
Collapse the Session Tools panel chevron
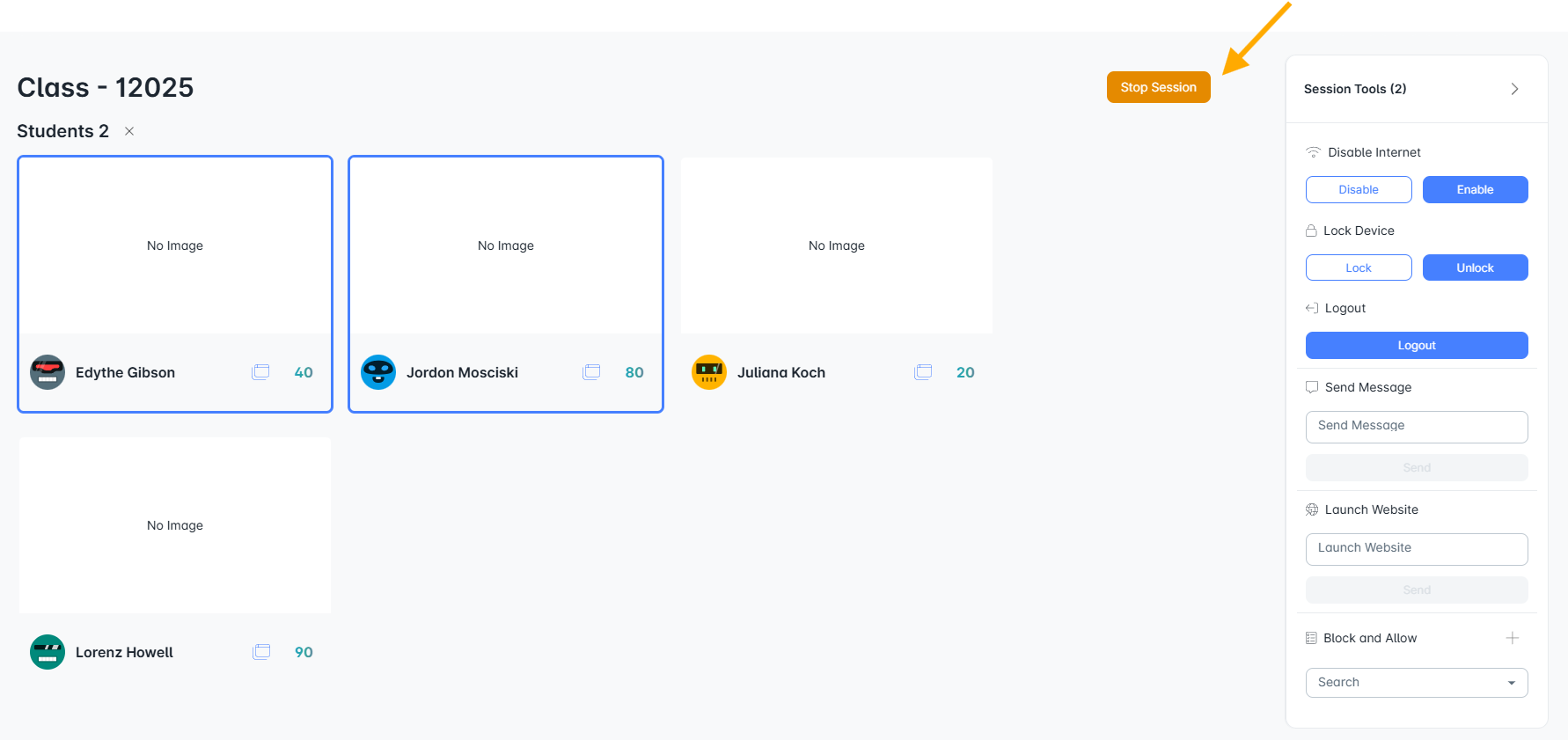[1514, 89]
